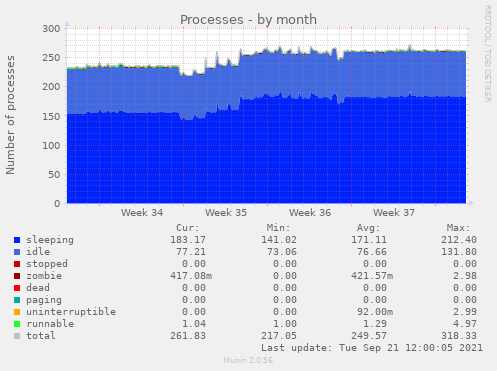Click the 'Min:' column header
This screenshot has height=371, width=497.
click(x=278, y=228)
